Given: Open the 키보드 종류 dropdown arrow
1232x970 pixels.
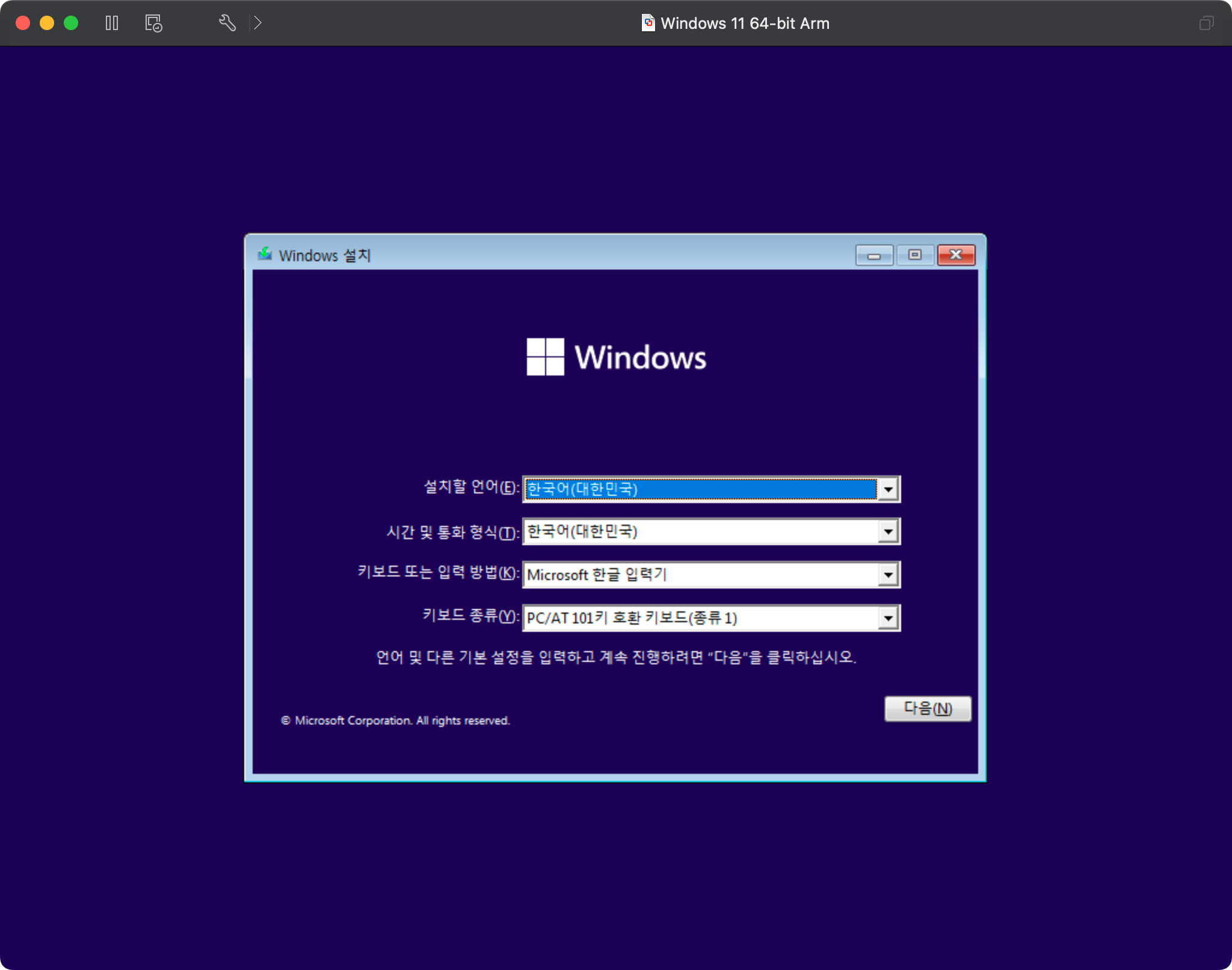Looking at the screenshot, I should pos(888,619).
